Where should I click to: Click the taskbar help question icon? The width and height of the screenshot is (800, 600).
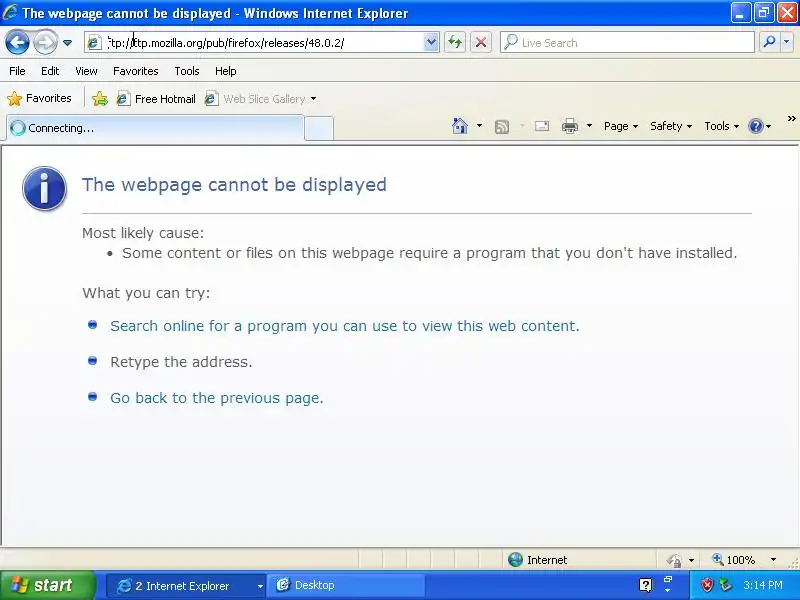pyautogui.click(x=645, y=585)
